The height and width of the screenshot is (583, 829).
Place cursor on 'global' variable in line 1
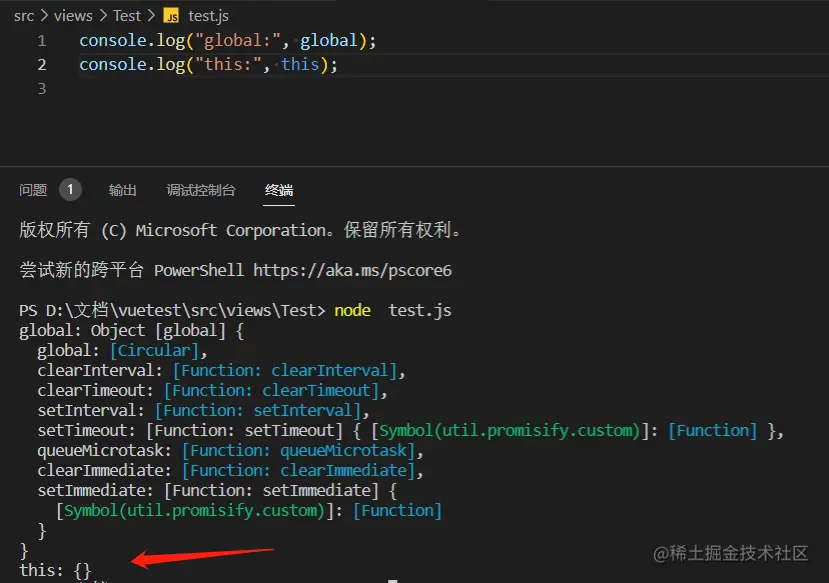pyautogui.click(x=329, y=41)
